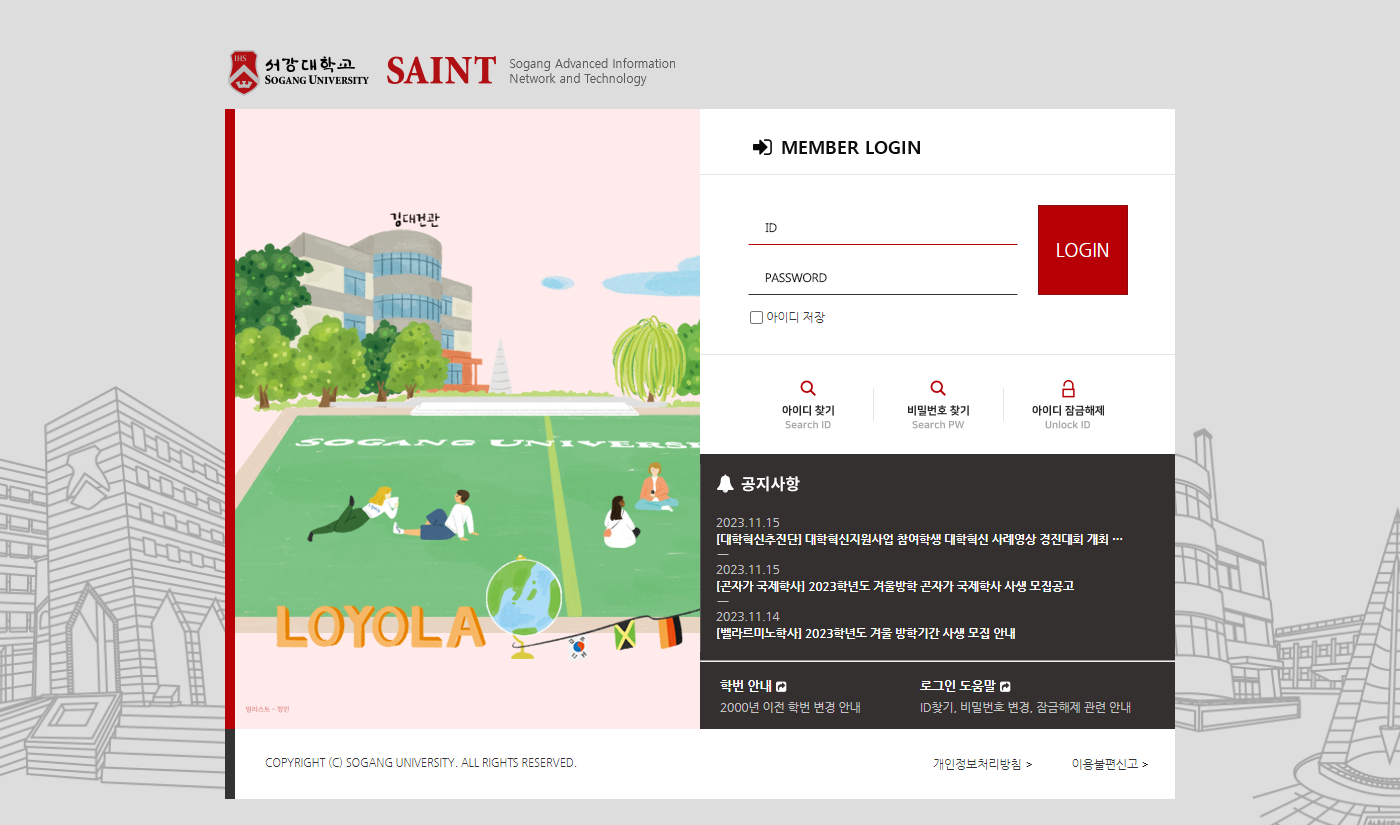Open the 이용불편신고 report link
The width and height of the screenshot is (1400, 825).
click(x=1110, y=764)
